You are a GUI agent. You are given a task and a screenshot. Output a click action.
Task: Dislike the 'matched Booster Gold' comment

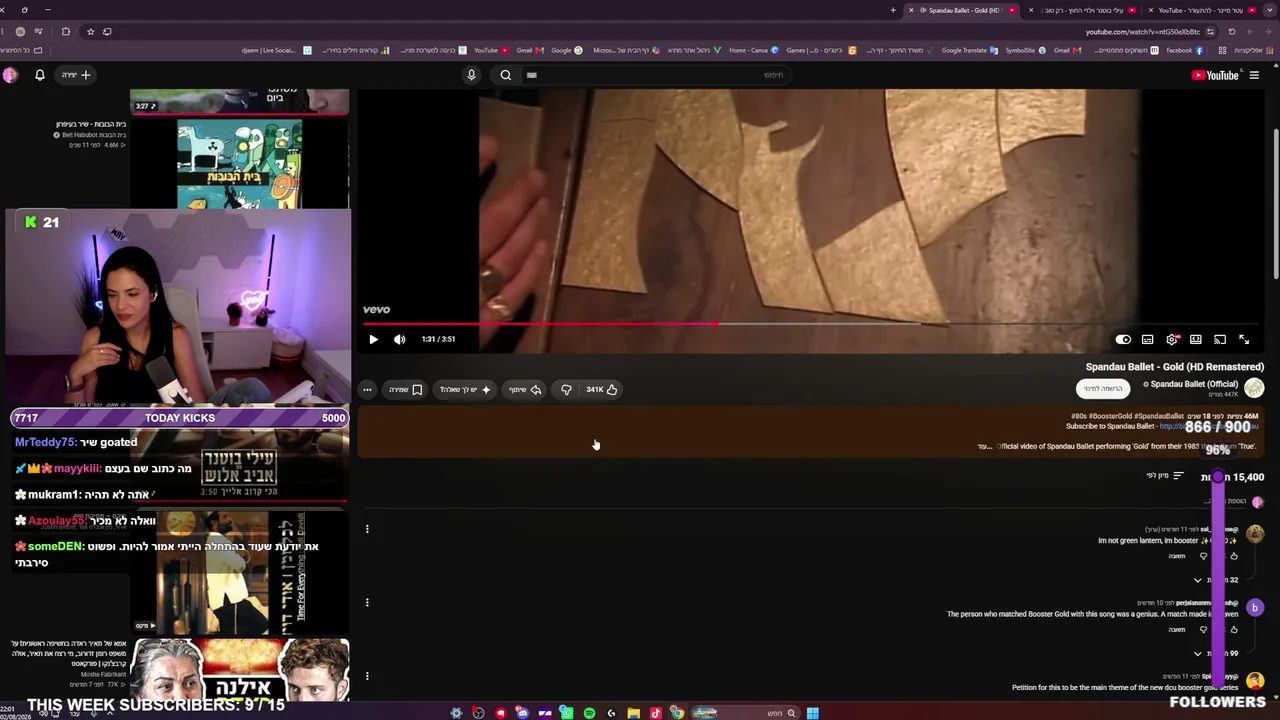point(1204,630)
